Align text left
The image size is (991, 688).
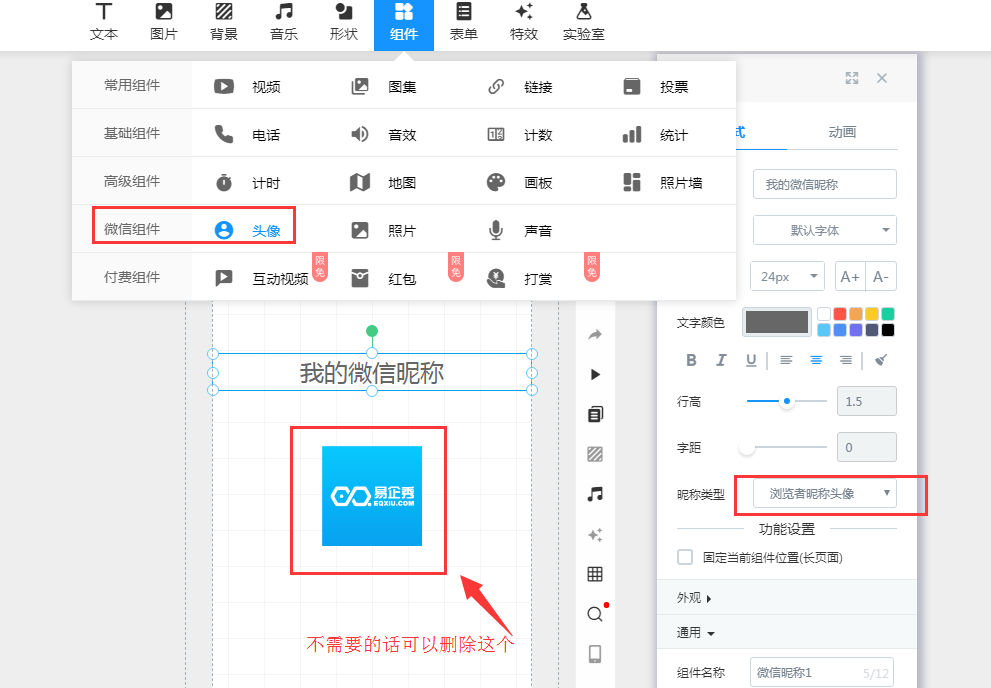pos(786,360)
